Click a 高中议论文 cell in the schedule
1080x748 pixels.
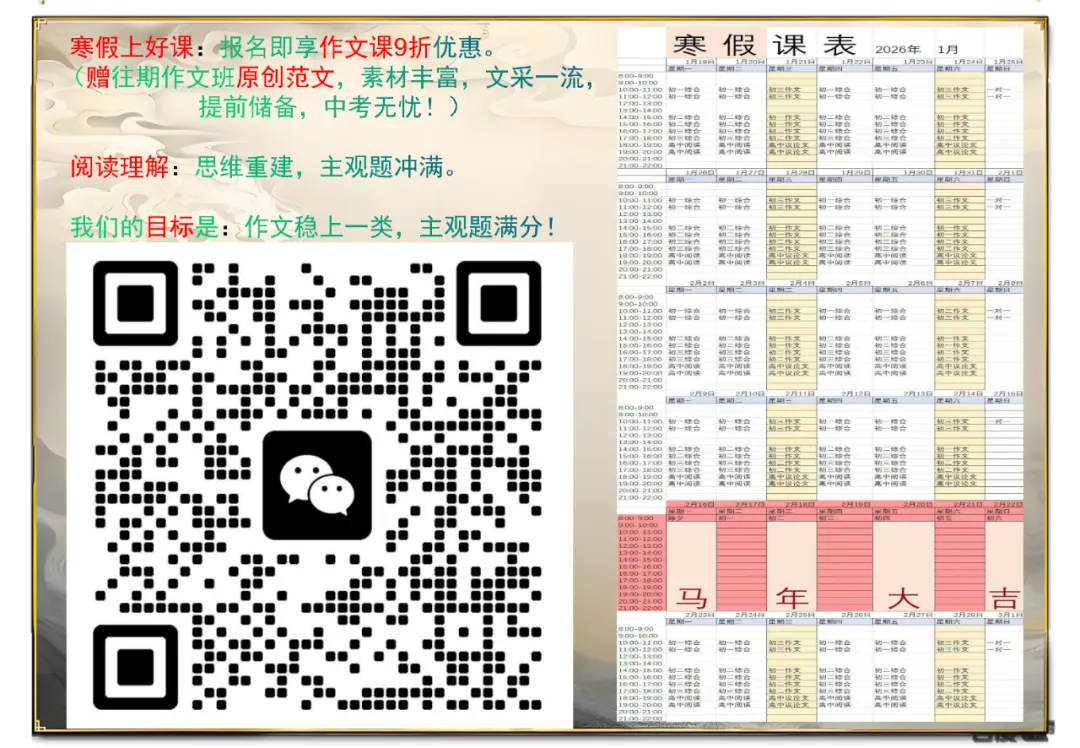click(786, 147)
